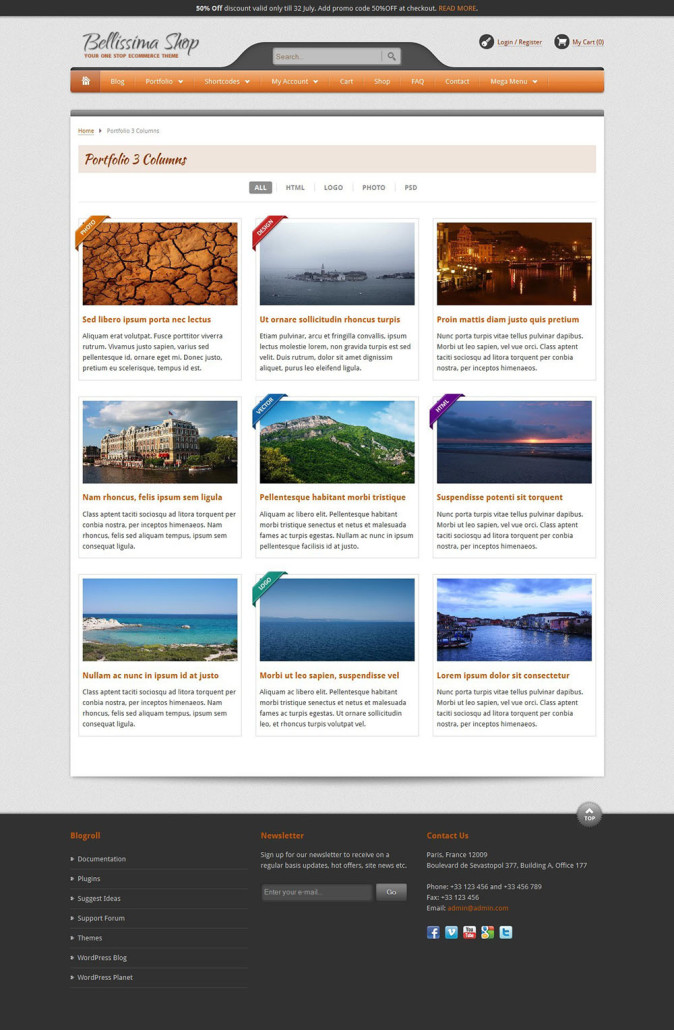Image resolution: width=674 pixels, height=1030 pixels.
Task: Open the harbor town at dusk thumbnail
Action: point(514,619)
